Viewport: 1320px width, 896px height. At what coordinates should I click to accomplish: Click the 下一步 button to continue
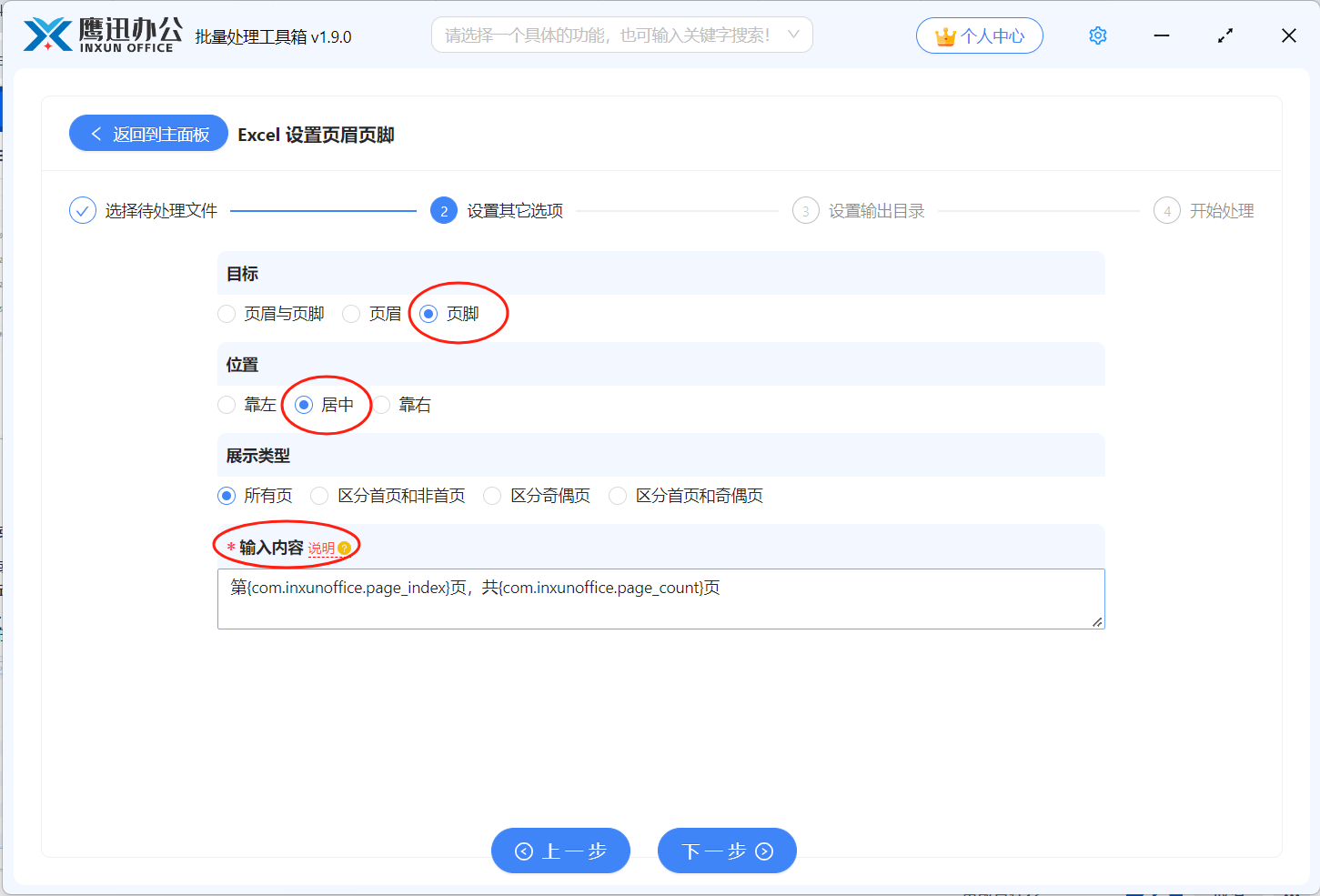click(727, 851)
